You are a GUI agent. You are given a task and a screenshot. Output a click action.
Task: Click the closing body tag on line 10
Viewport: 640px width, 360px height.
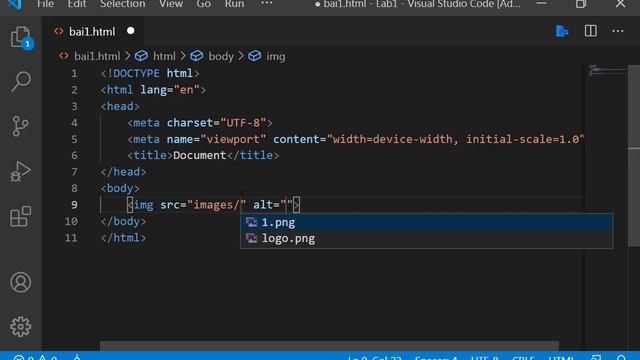pyautogui.click(x=123, y=221)
